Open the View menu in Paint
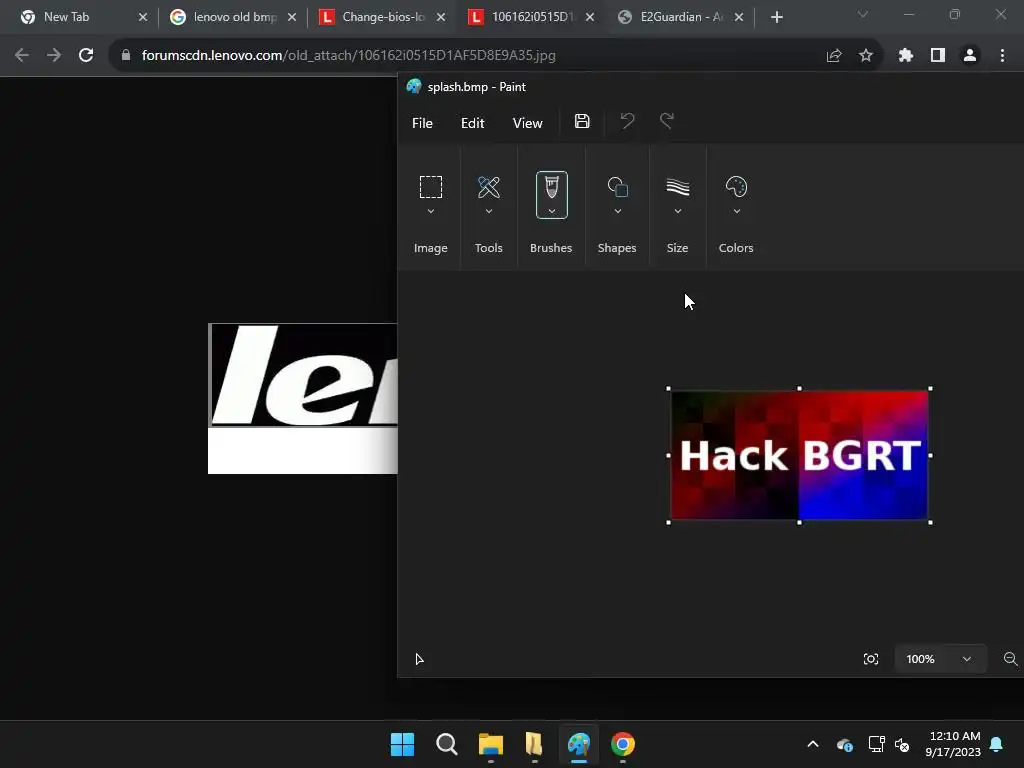The width and height of the screenshot is (1024, 768). 527,123
